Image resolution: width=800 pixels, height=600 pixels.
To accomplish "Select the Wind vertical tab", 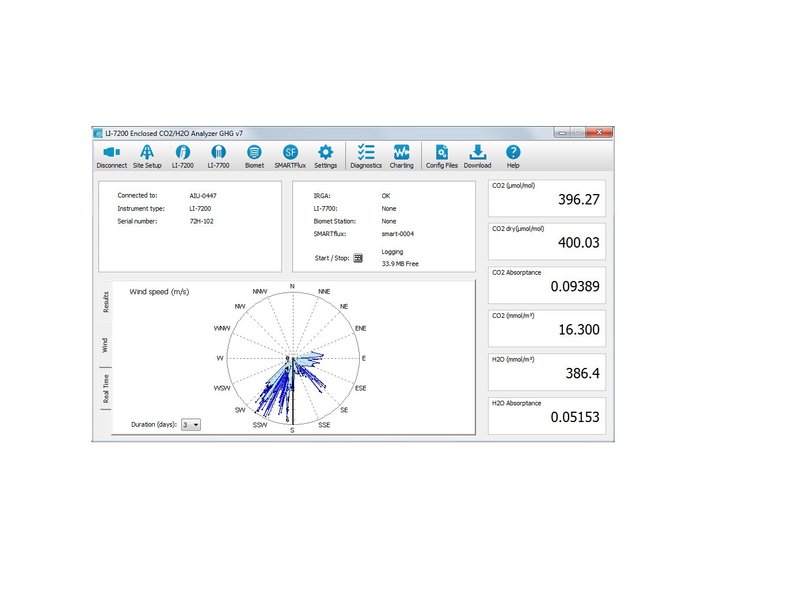I will pos(105,346).
